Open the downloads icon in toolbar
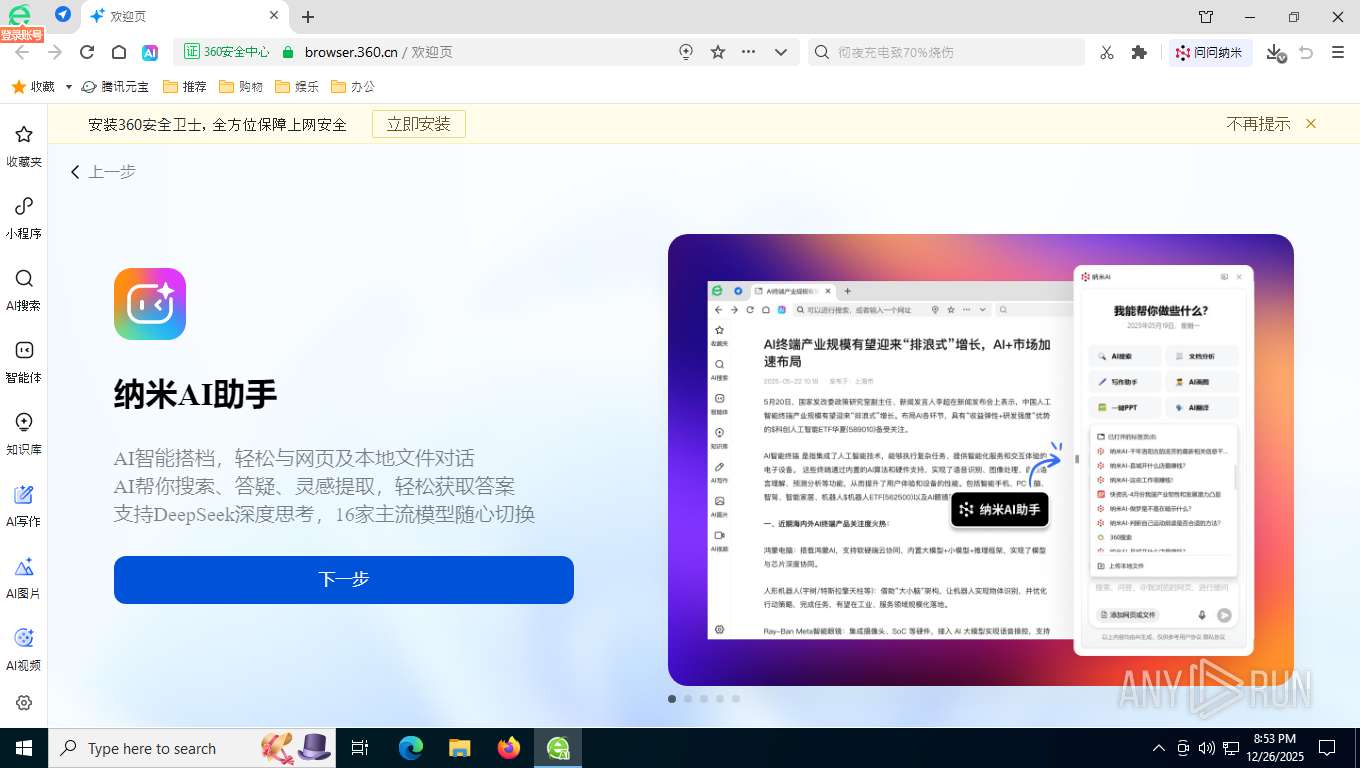 click(1274, 52)
